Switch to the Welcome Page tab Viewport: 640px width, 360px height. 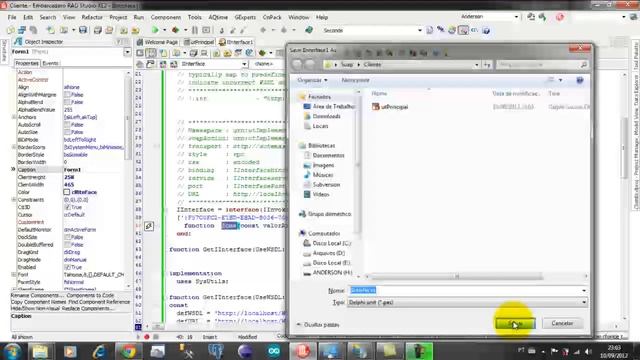click(x=158, y=42)
